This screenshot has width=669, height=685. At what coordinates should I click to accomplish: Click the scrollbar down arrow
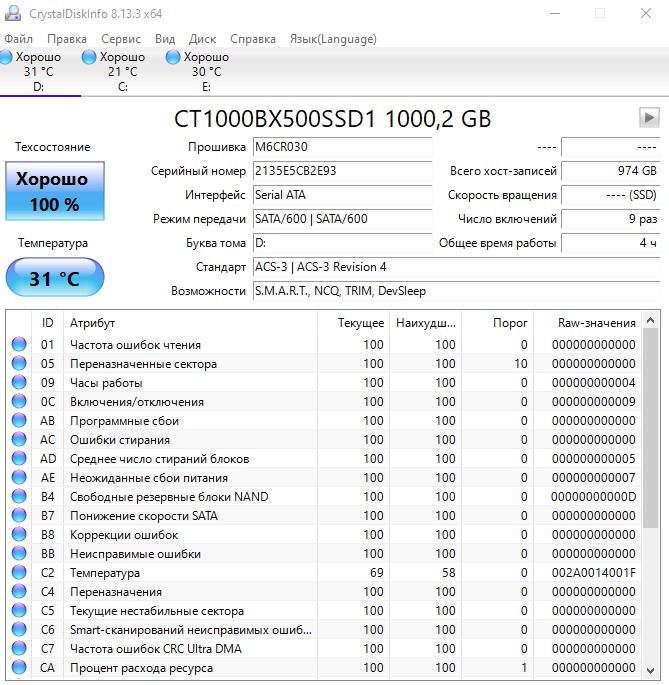[x=650, y=670]
